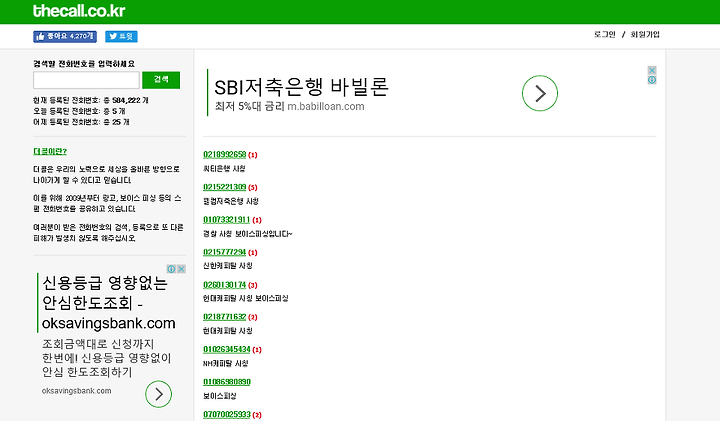The image size is (720, 421).
Task: Click the thecall.co.kr site logo
Action: click(x=79, y=11)
